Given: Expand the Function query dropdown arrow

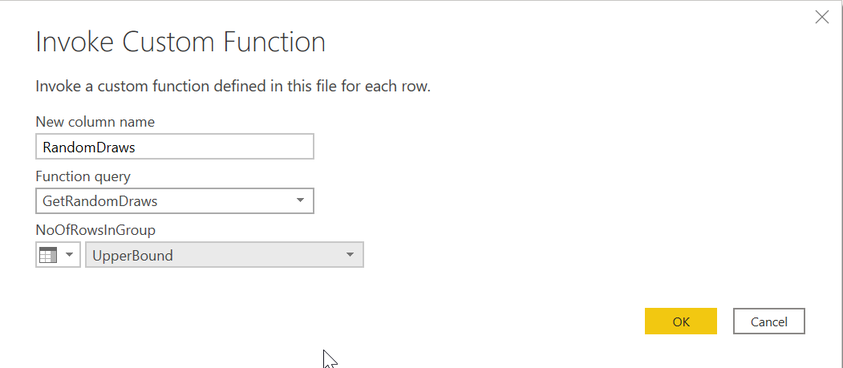Looking at the screenshot, I should point(300,201).
